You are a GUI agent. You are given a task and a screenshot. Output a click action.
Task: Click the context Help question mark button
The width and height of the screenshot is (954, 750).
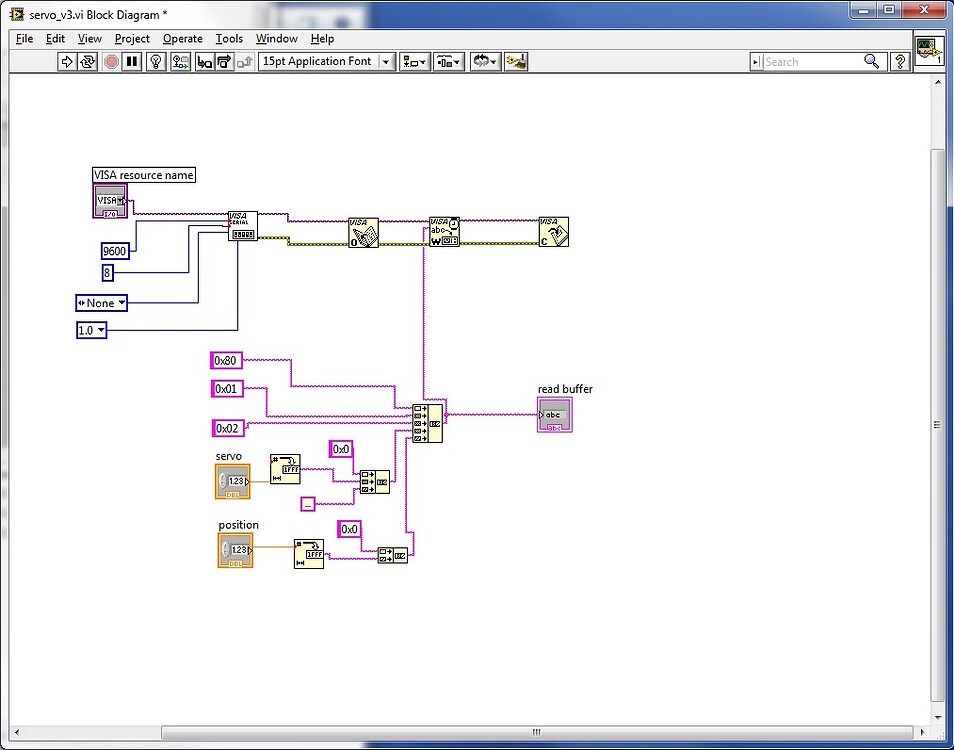point(900,62)
